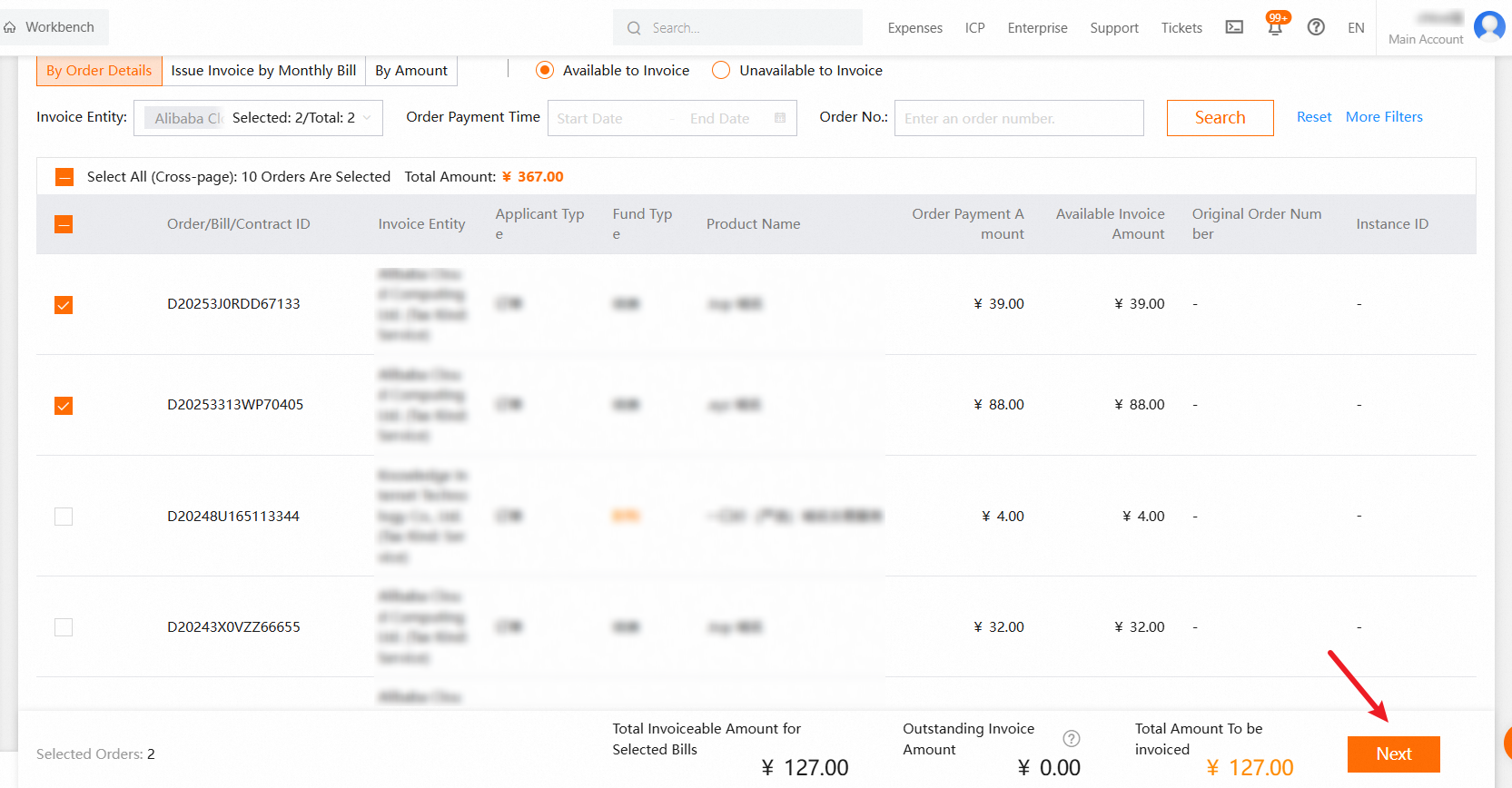Open the Cloud Shell terminal icon

1234,27
